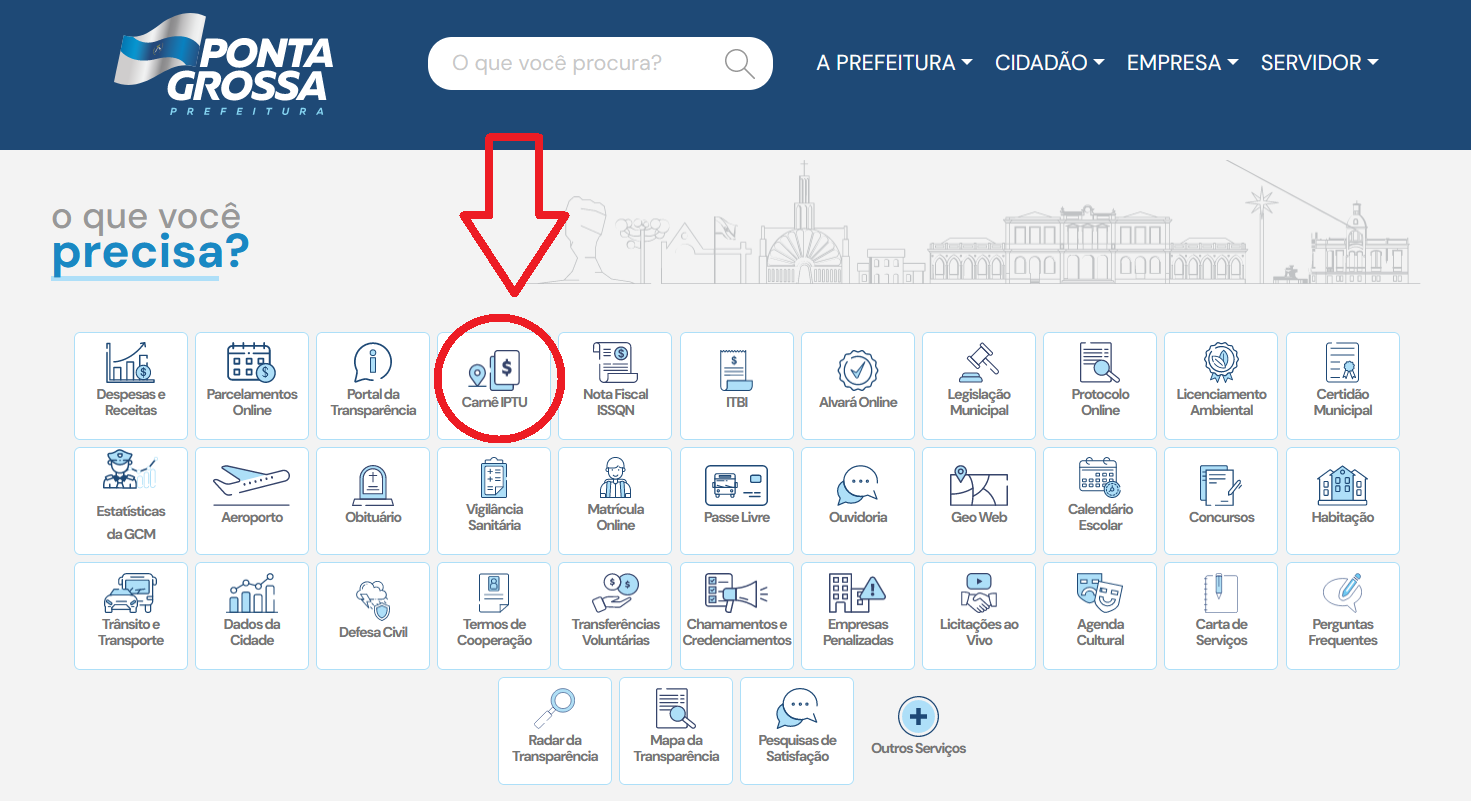Open the Carta de Serviços tile
The width and height of the screenshot is (1471, 801).
(x=1221, y=616)
